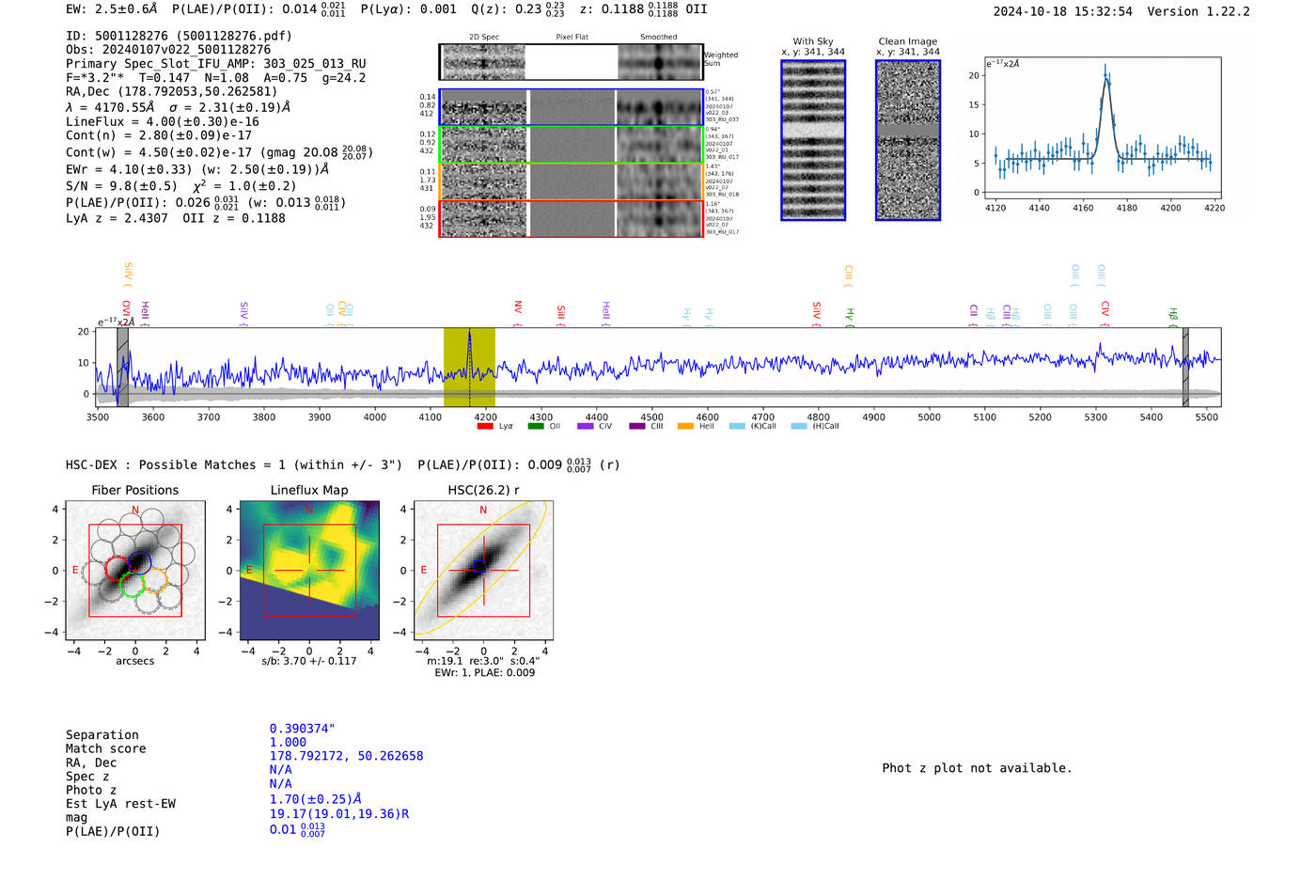Open the Clean Image thumbnail
This screenshot has height=896, width=1316.
point(908,140)
